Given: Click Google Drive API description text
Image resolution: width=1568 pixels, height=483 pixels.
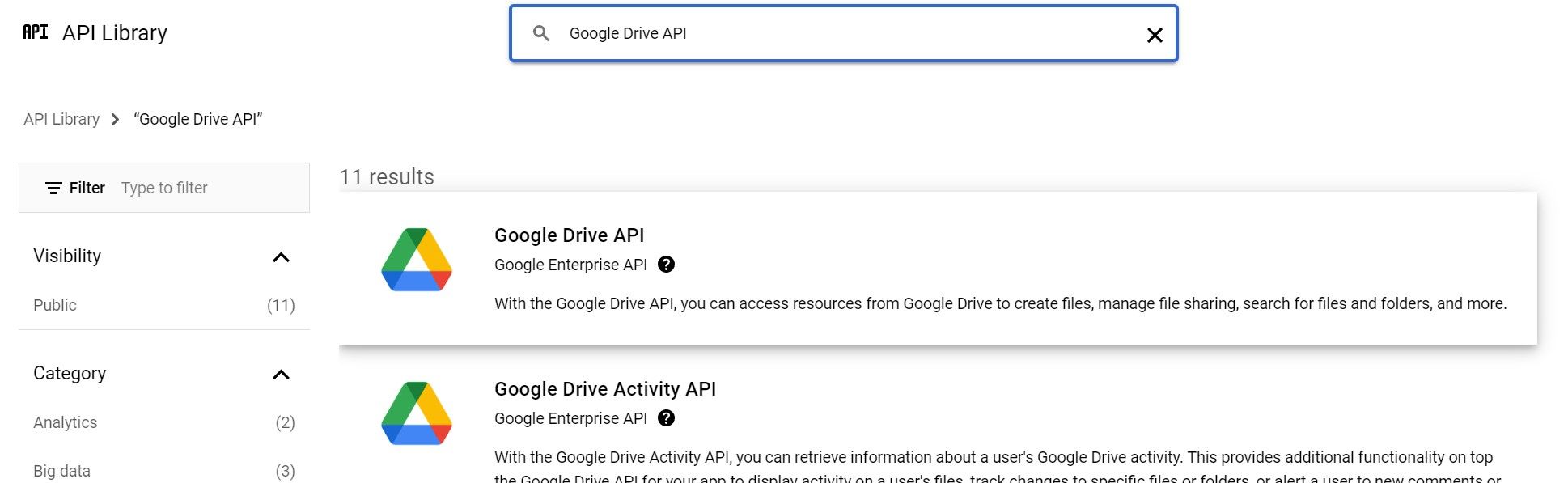Looking at the screenshot, I should [1000, 303].
